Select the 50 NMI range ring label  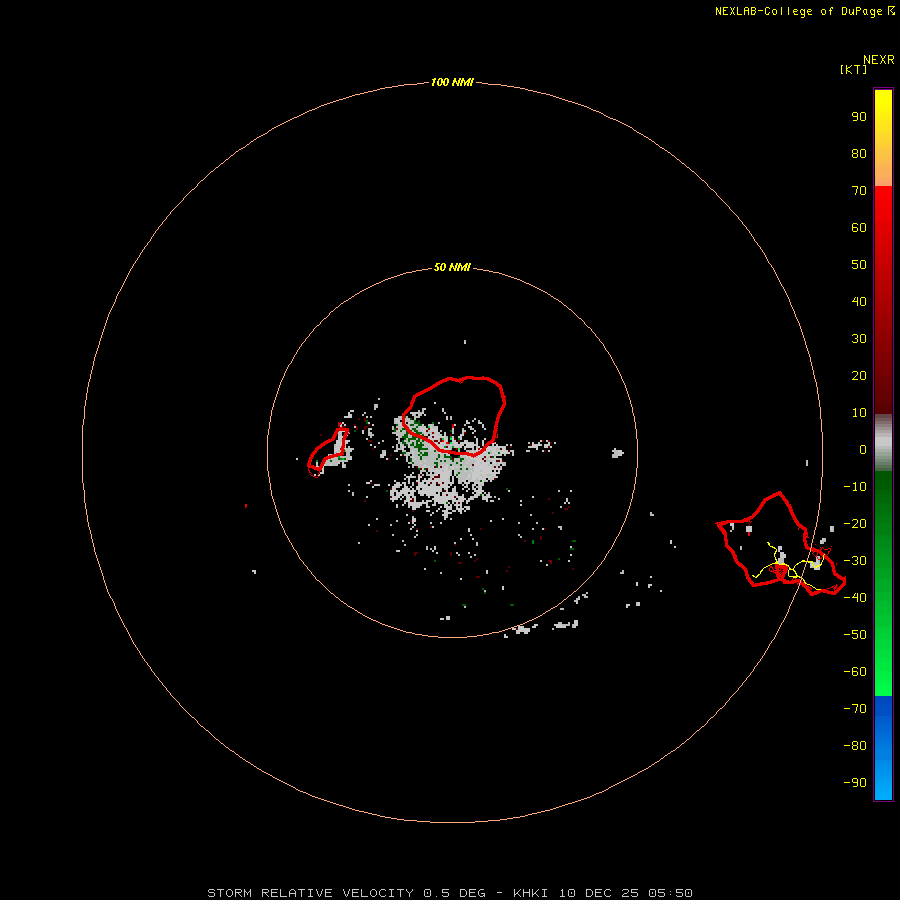coord(452,267)
